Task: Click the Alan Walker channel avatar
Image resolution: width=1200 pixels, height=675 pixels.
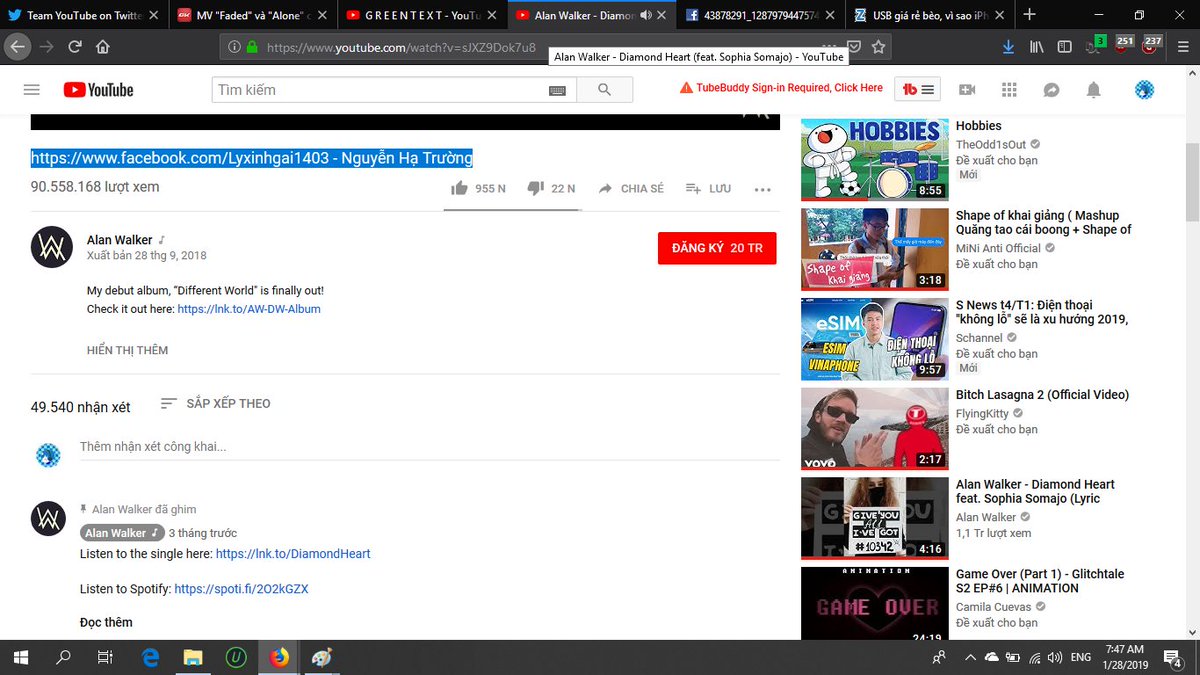Action: (51, 247)
